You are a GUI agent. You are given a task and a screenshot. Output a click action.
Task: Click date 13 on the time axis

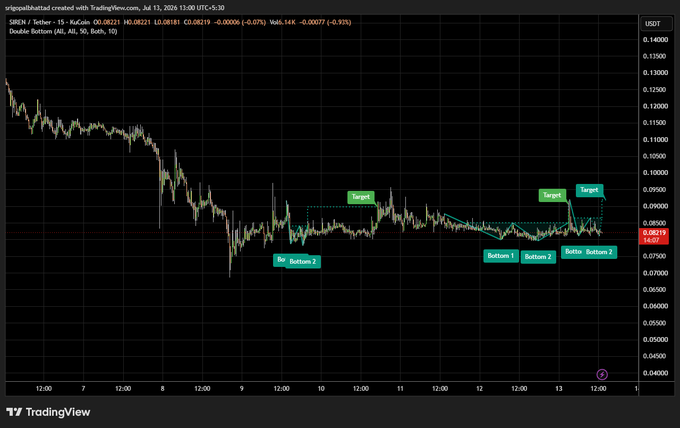click(559, 389)
